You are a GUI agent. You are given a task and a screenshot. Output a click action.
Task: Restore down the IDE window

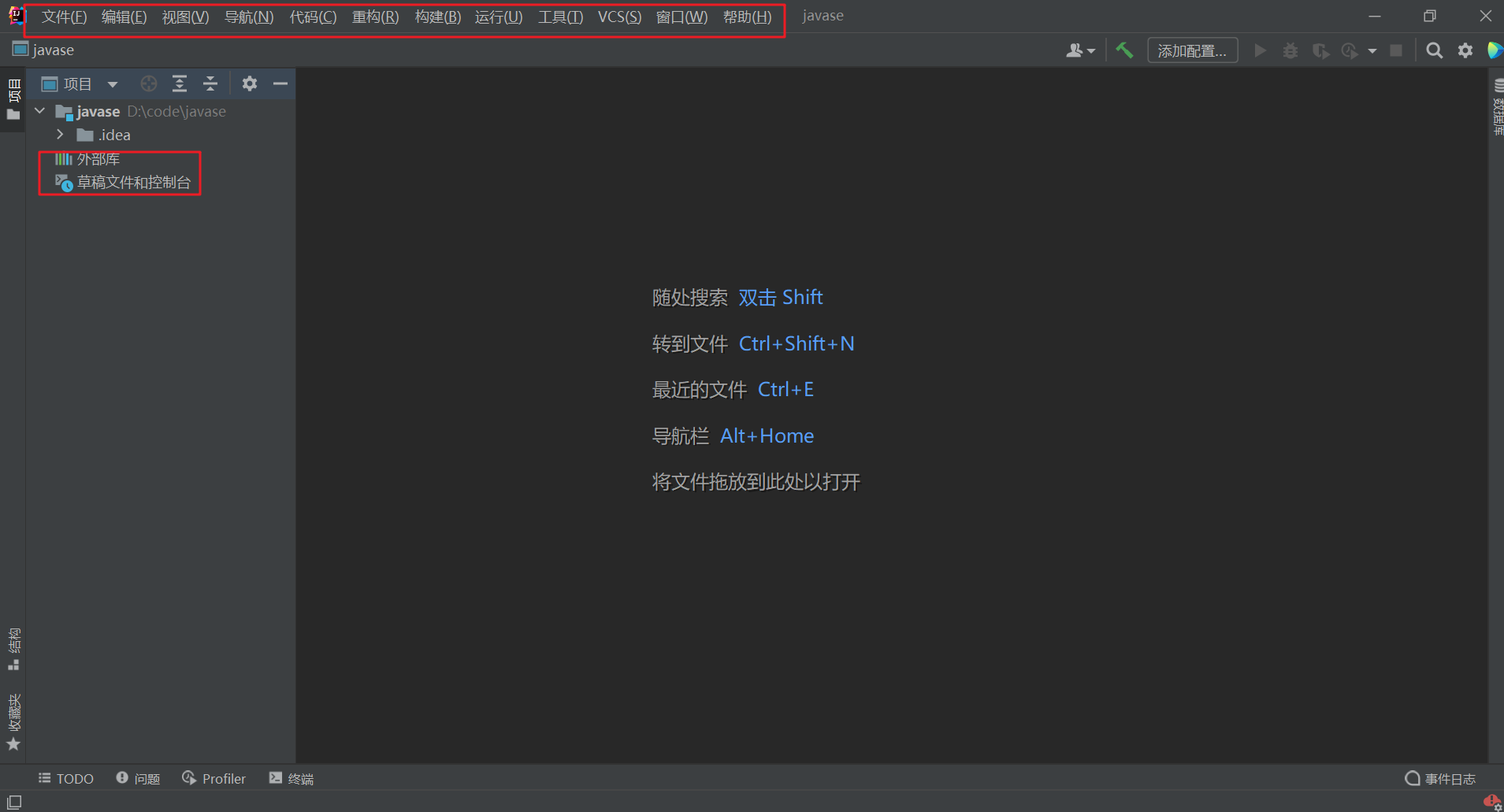tap(1430, 16)
